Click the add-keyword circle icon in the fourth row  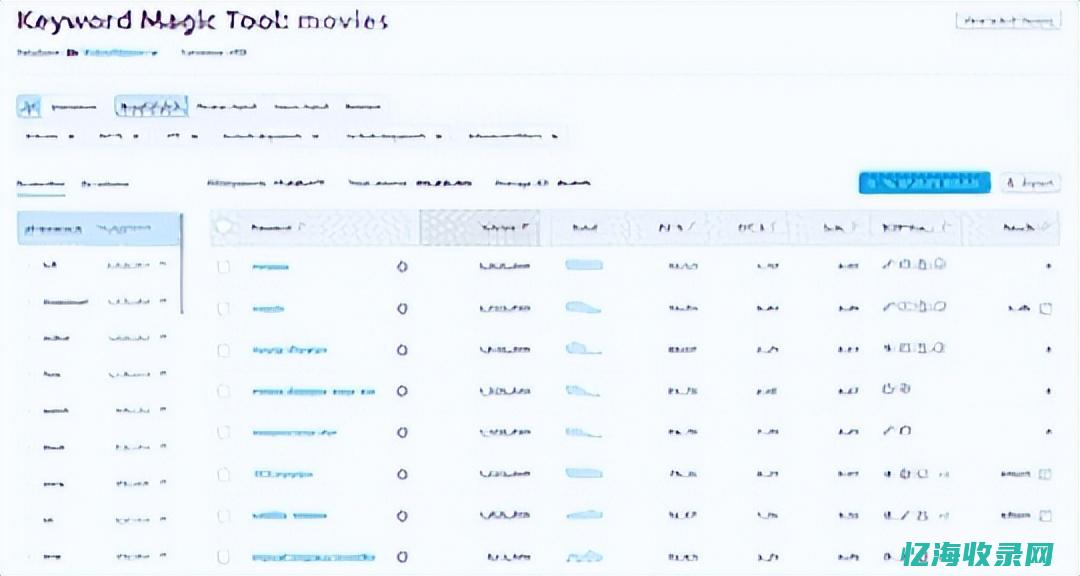pyautogui.click(x=402, y=391)
